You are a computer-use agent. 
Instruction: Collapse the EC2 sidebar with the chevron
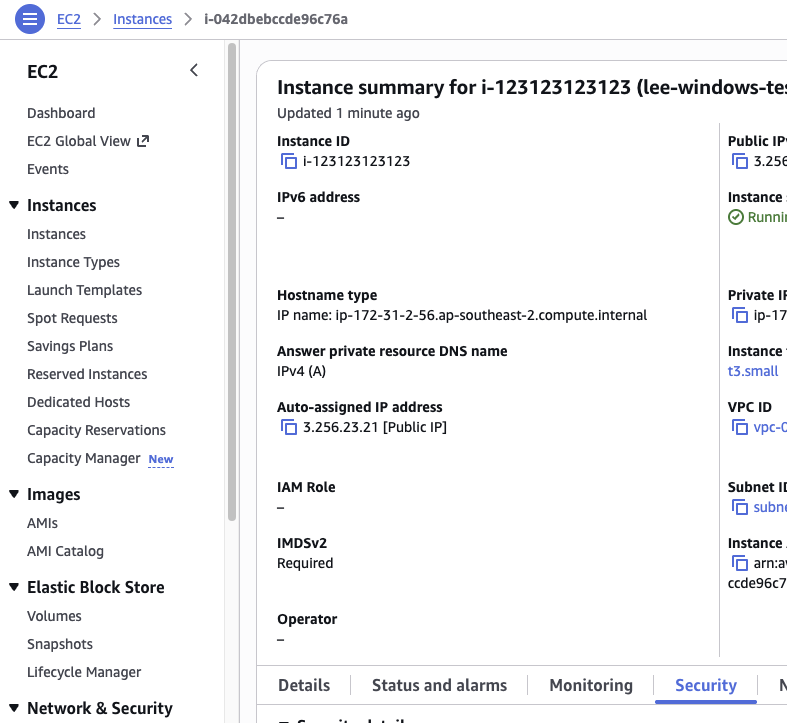point(194,70)
